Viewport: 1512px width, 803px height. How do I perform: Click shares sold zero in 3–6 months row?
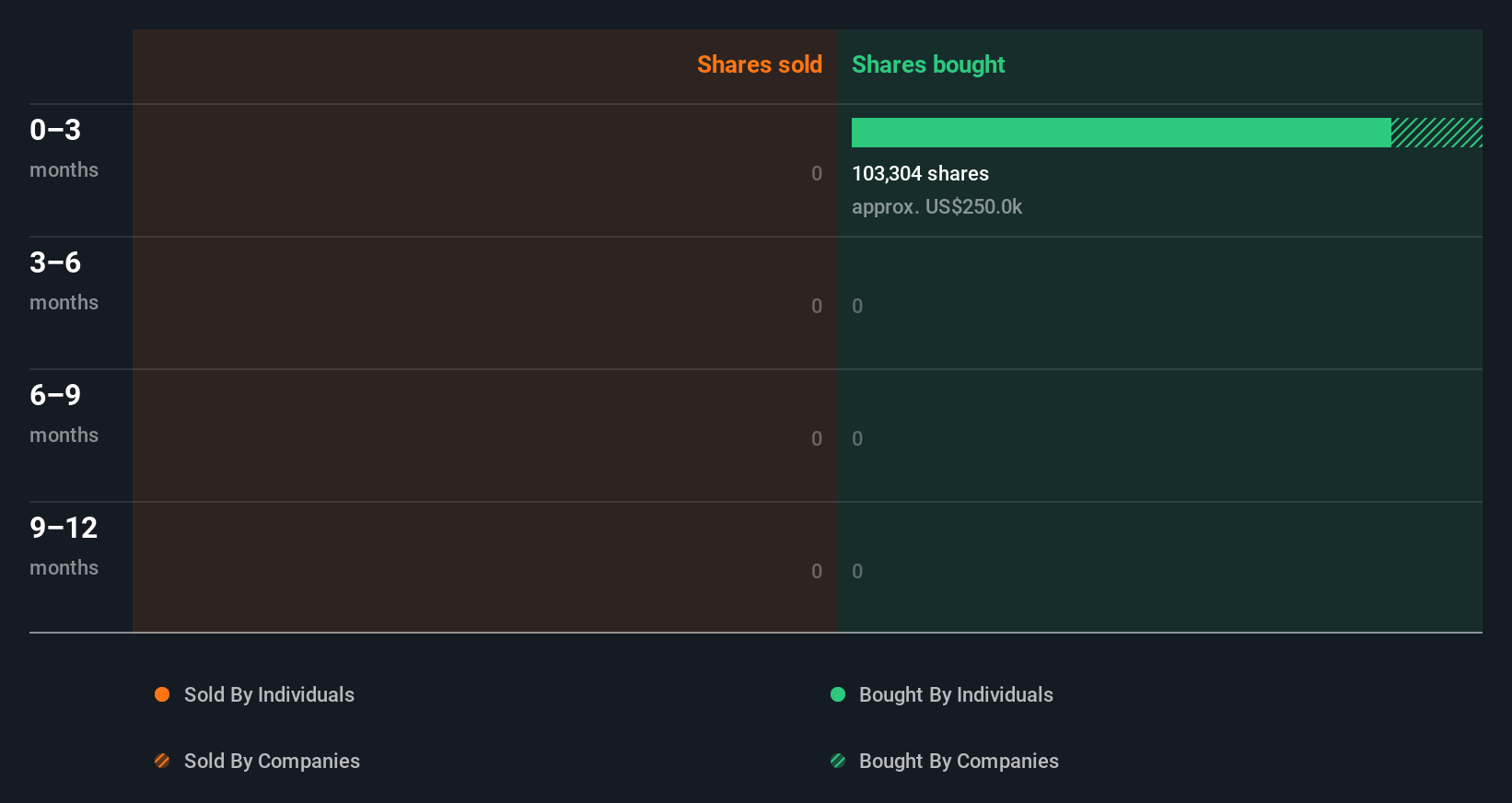[x=817, y=306]
